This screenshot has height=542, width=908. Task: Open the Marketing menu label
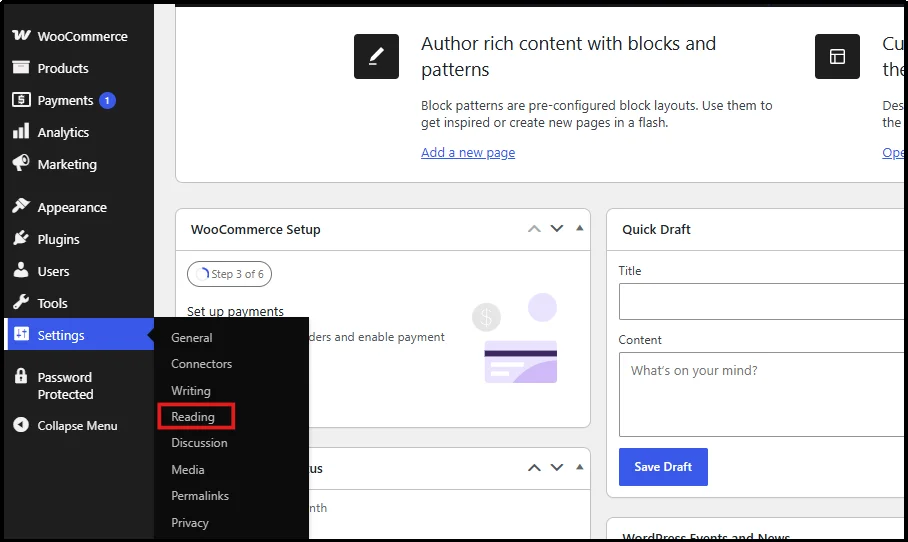pos(67,164)
